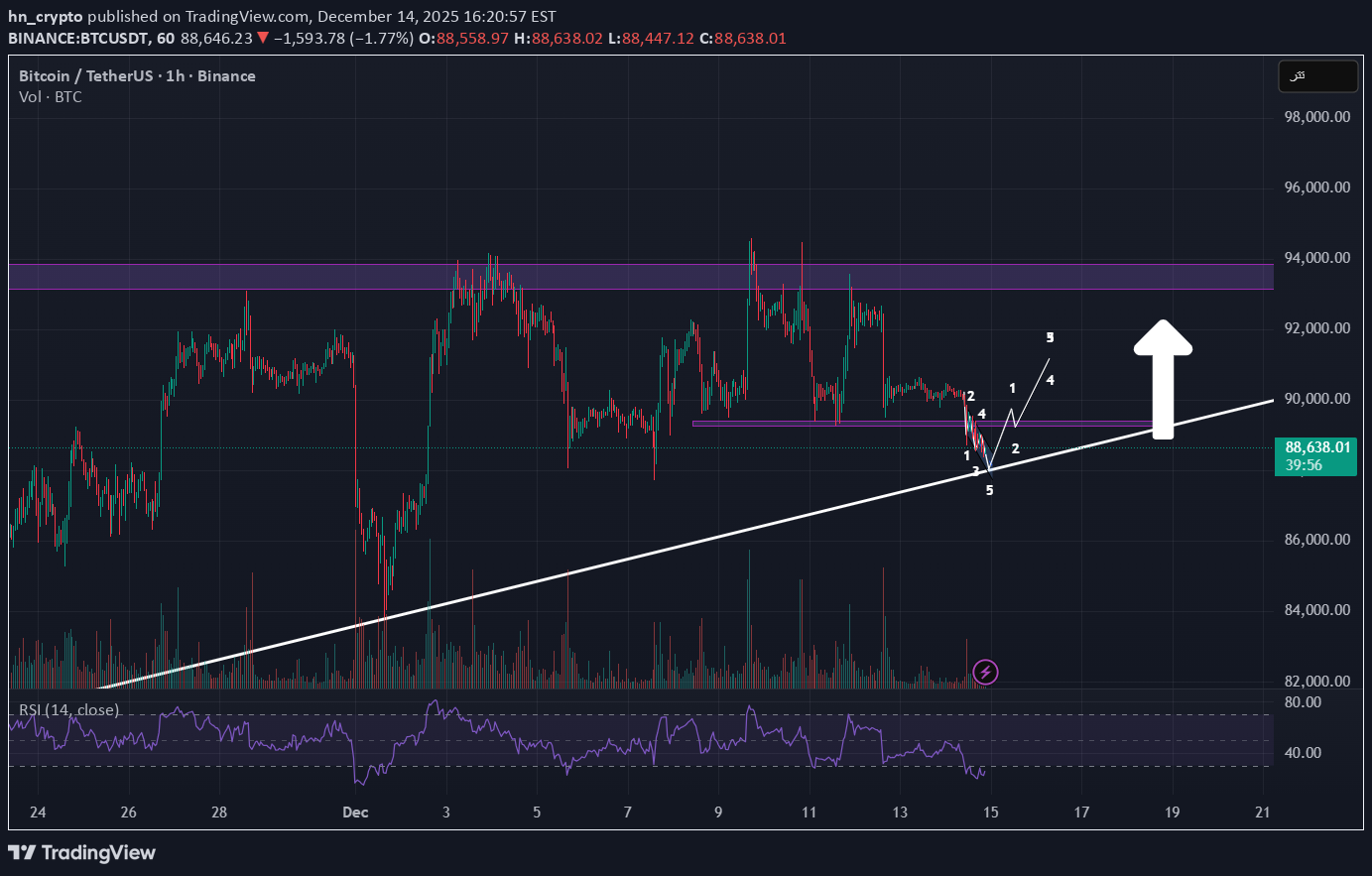Click the green current price label 88,638.01
This screenshot has height=876, width=1372.
[1316, 456]
